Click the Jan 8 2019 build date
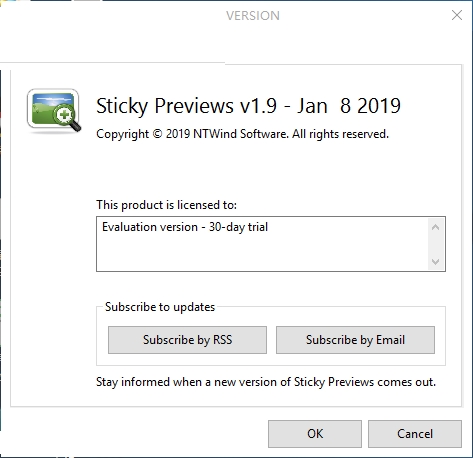 point(349,106)
